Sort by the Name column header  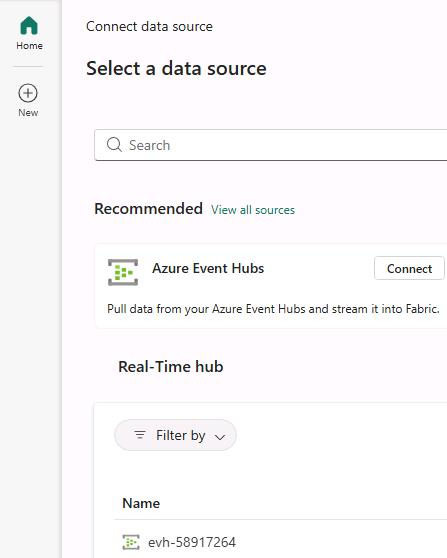(x=141, y=503)
